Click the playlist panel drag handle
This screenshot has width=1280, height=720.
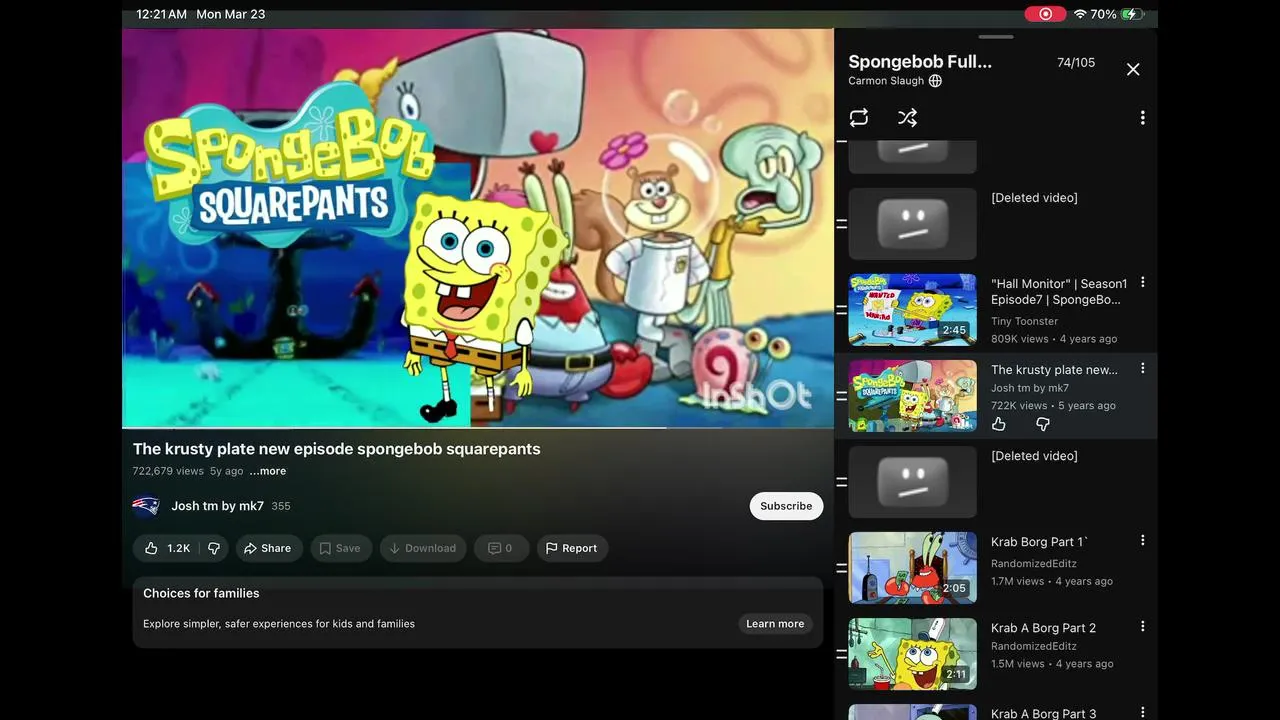pos(996,37)
